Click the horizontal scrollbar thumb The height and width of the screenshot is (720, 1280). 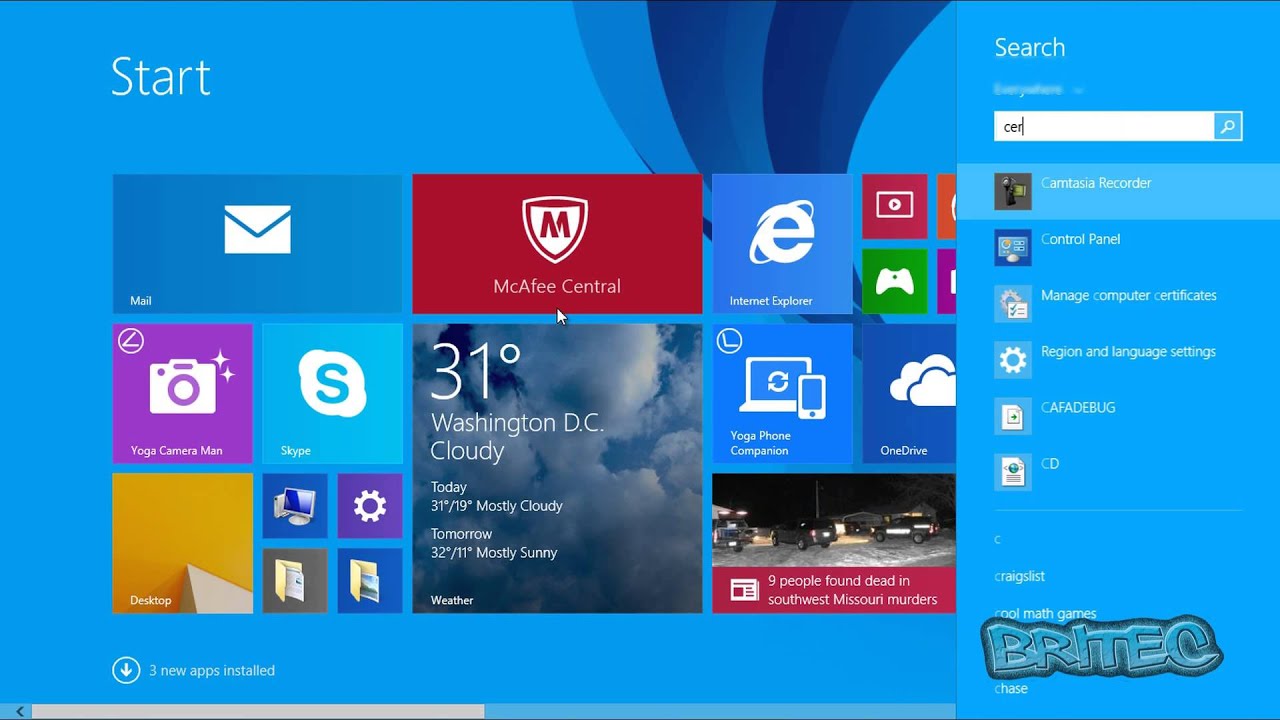tap(258, 711)
